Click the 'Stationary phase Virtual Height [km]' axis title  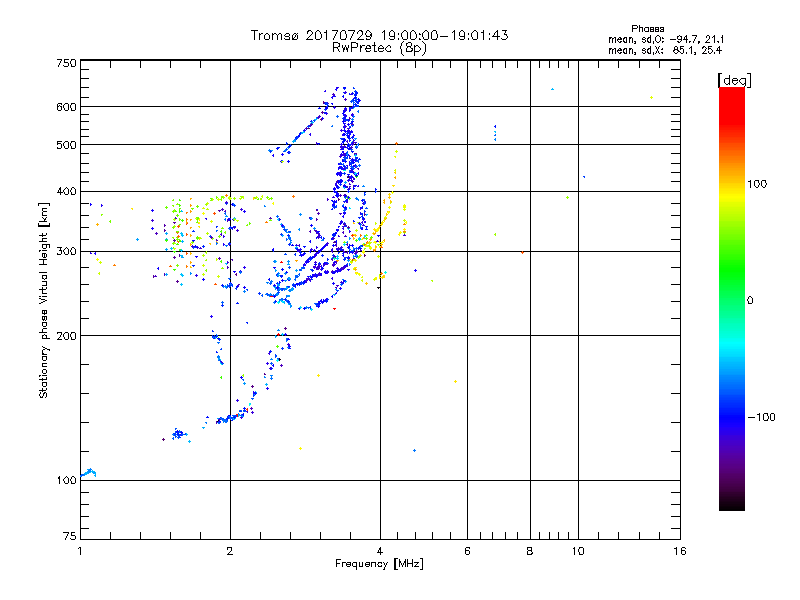point(43,300)
